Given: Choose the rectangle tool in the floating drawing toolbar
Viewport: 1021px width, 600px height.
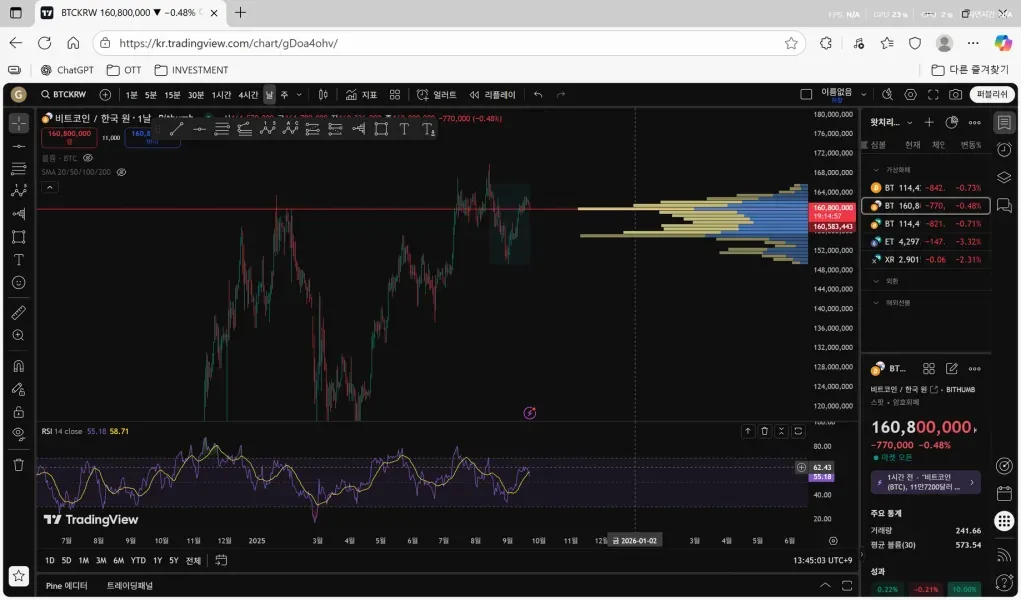Looking at the screenshot, I should (x=382, y=129).
